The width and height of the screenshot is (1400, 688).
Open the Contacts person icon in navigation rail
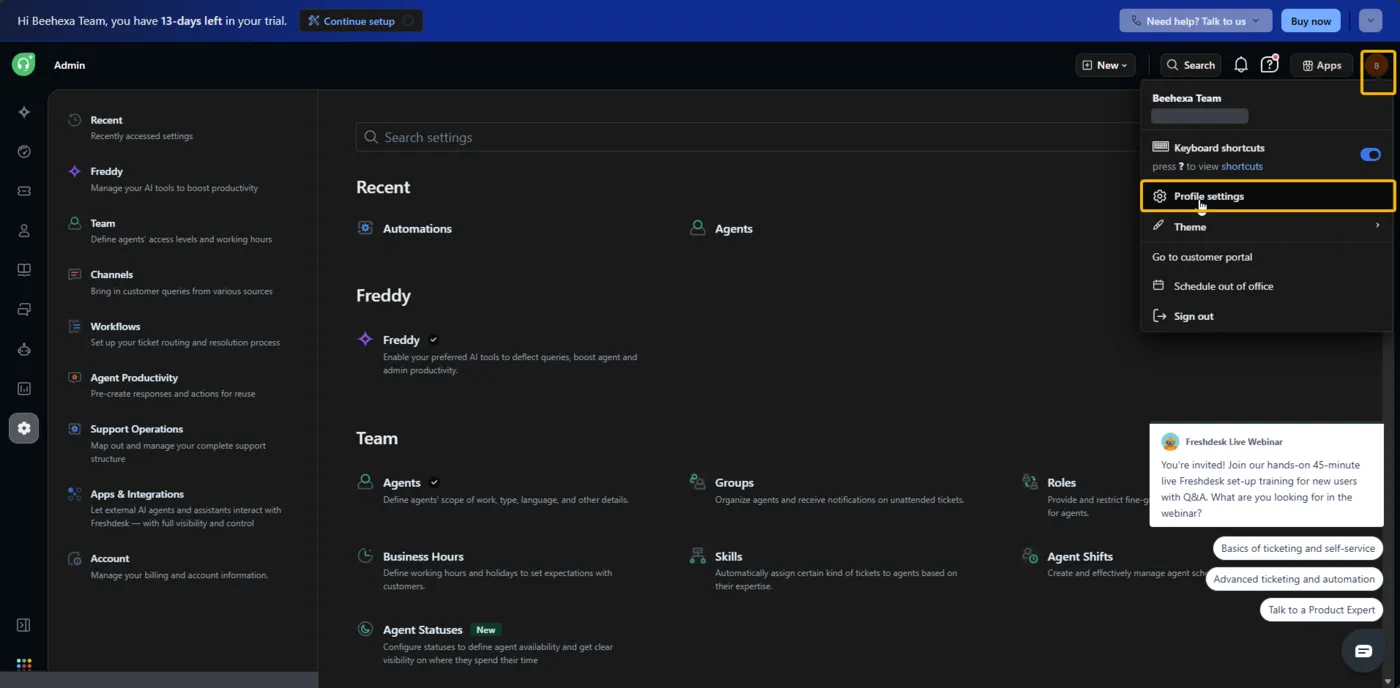24,231
